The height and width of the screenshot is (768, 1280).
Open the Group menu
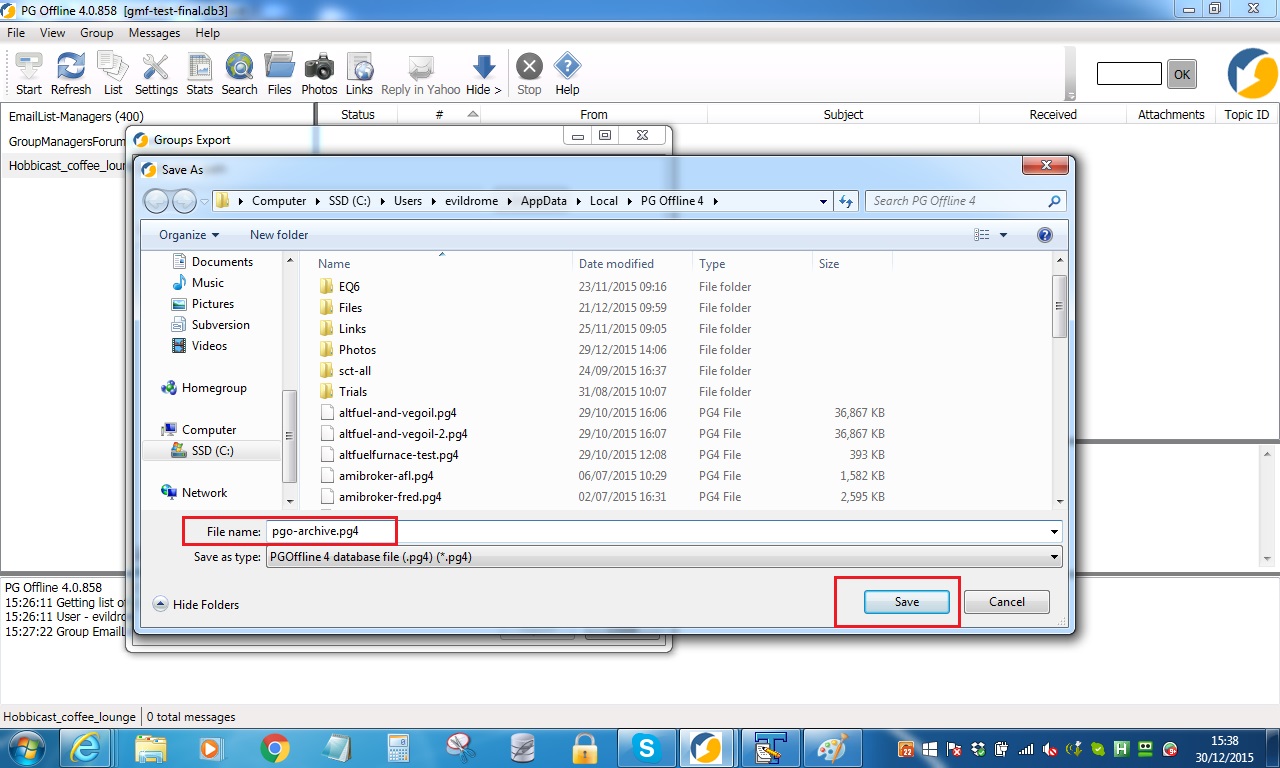tap(97, 33)
